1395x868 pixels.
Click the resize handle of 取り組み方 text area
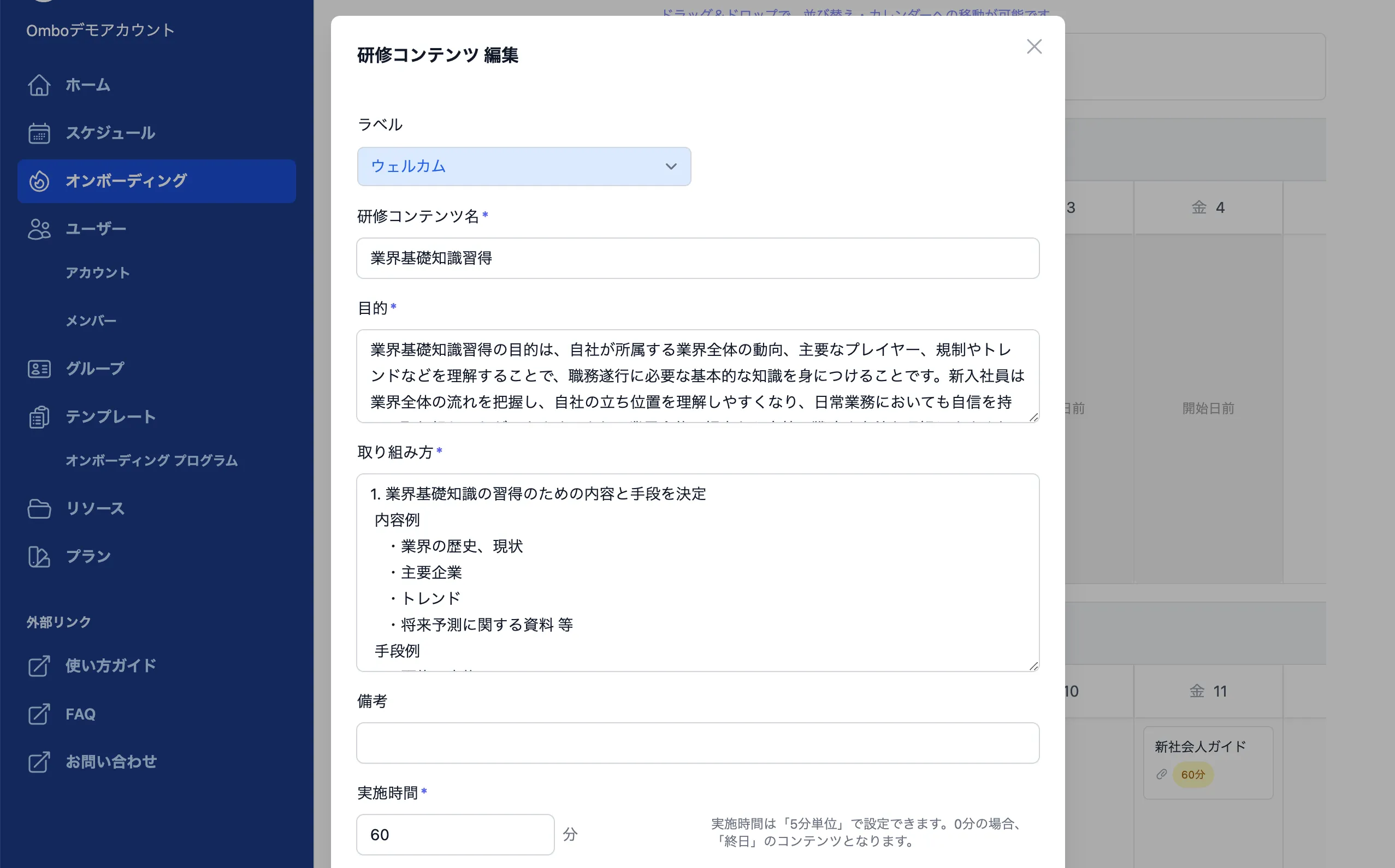pos(1034,666)
